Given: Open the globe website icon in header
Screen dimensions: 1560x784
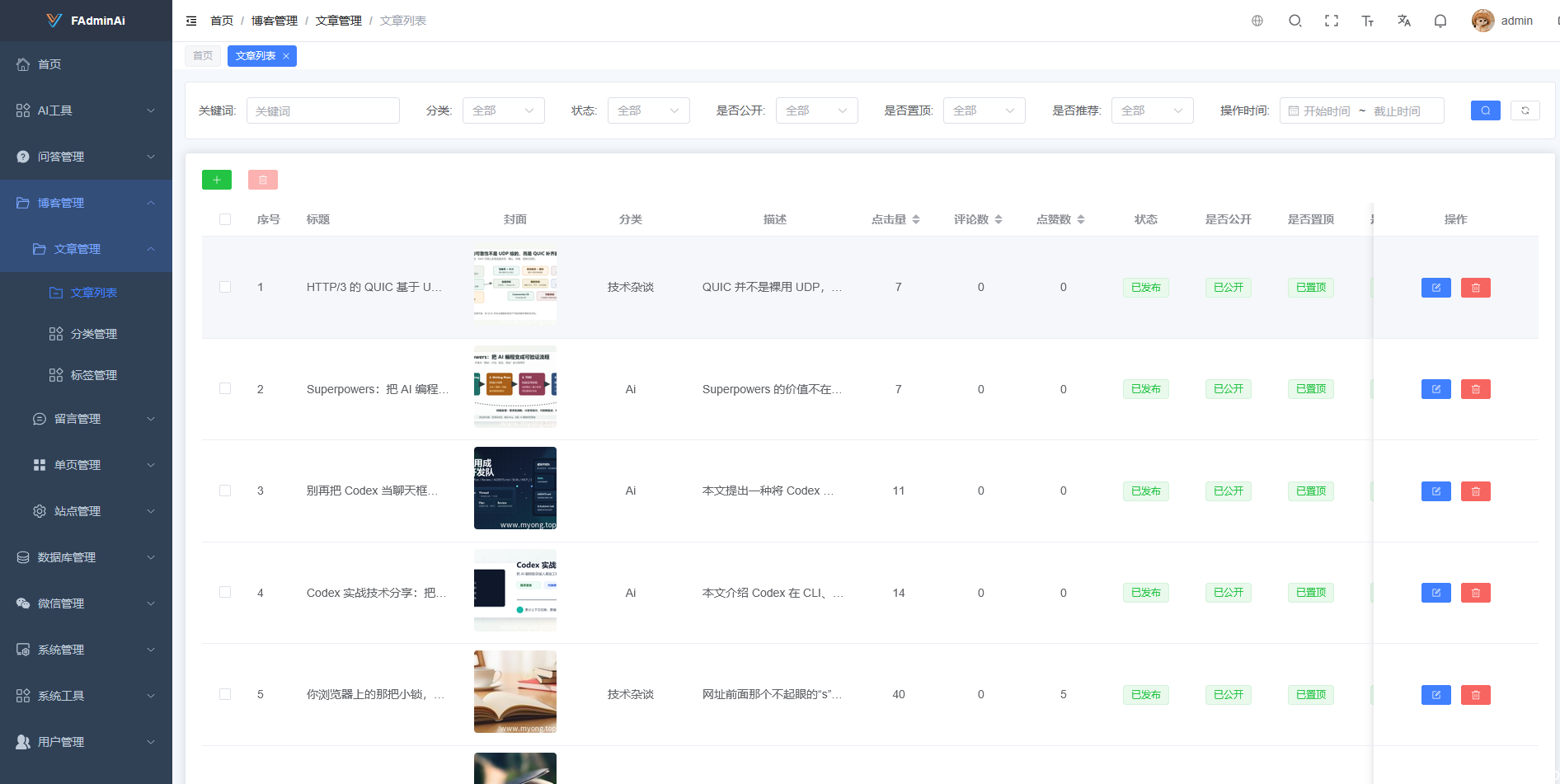Looking at the screenshot, I should click(x=1257, y=21).
